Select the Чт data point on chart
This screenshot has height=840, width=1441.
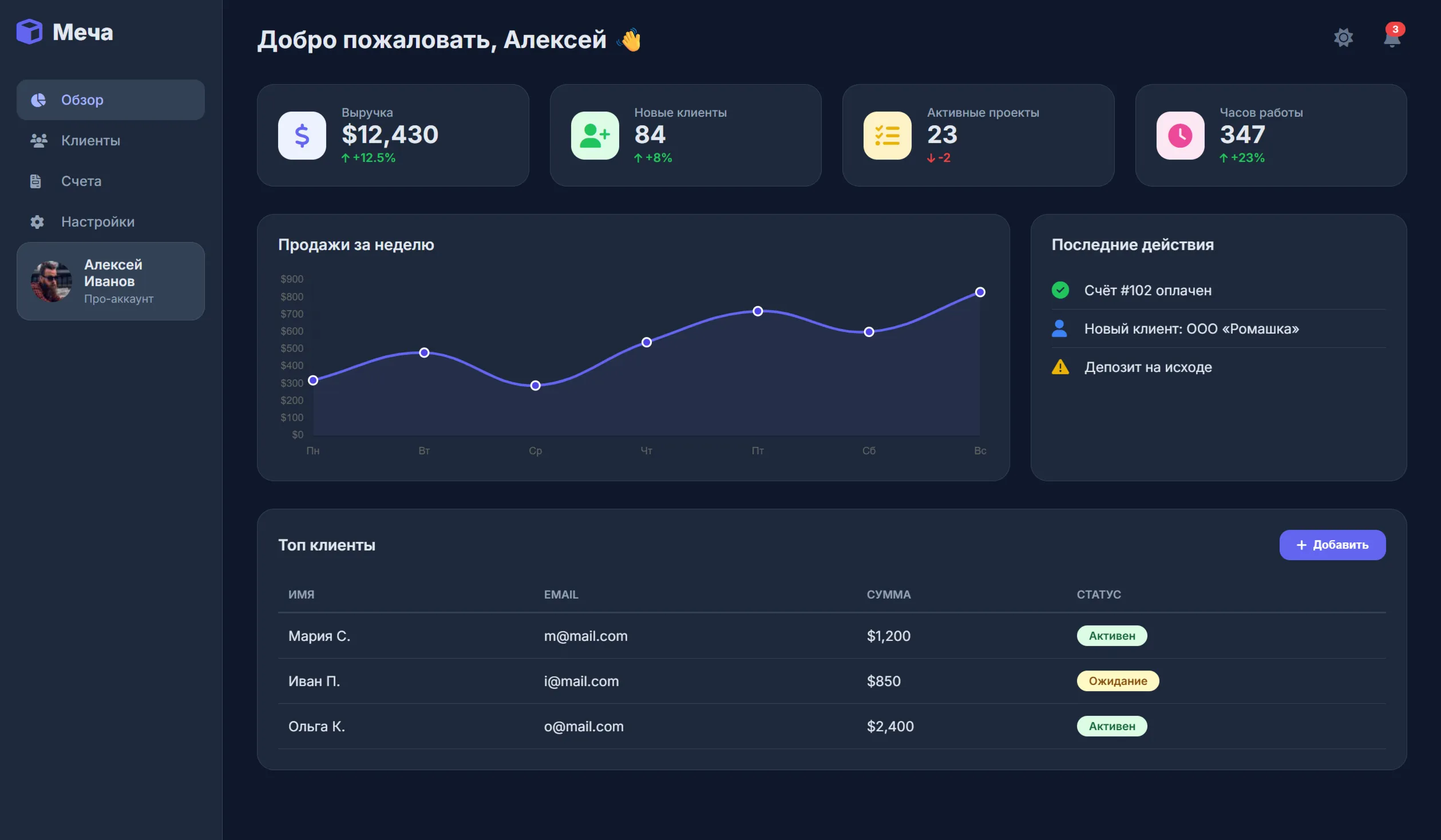[647, 343]
